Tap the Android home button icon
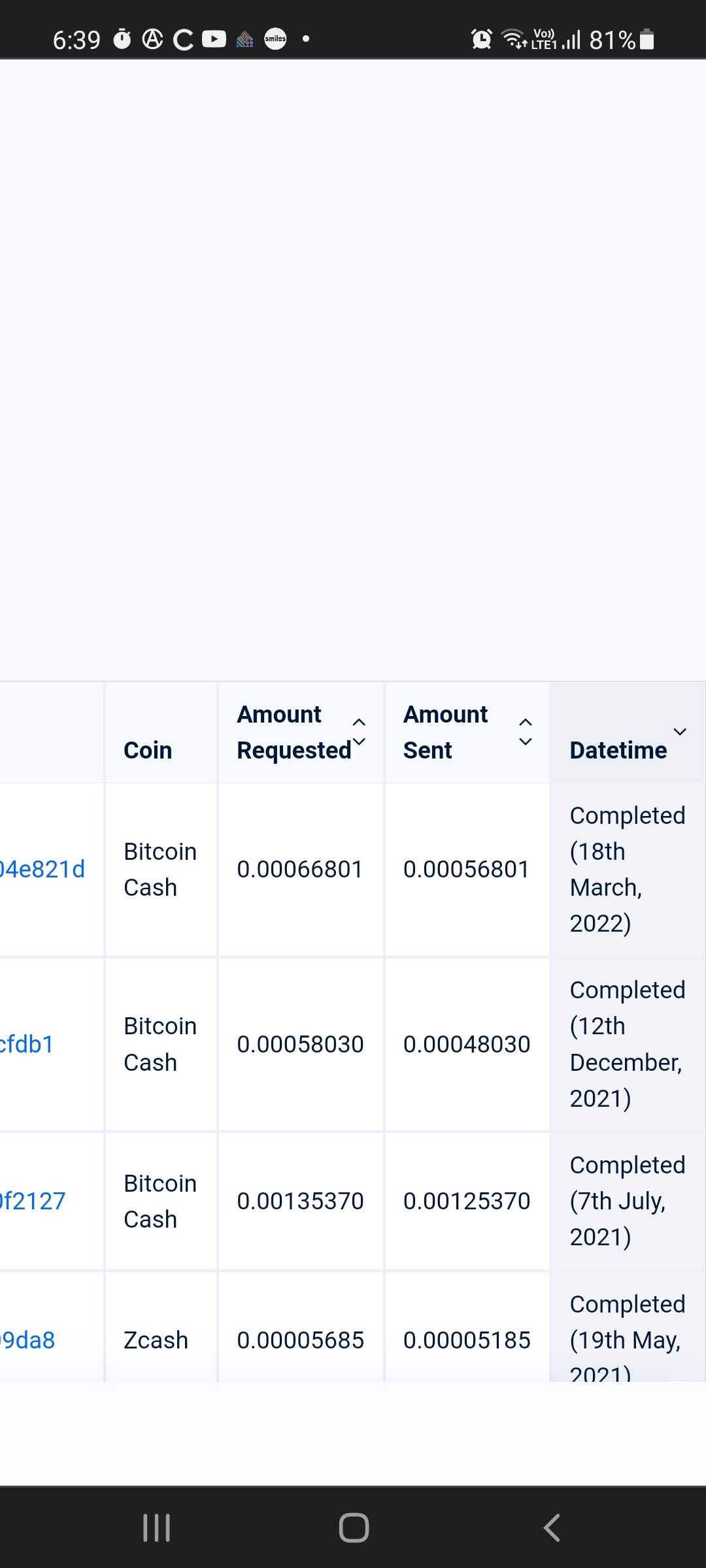The width and height of the screenshot is (706, 1568). (354, 1527)
